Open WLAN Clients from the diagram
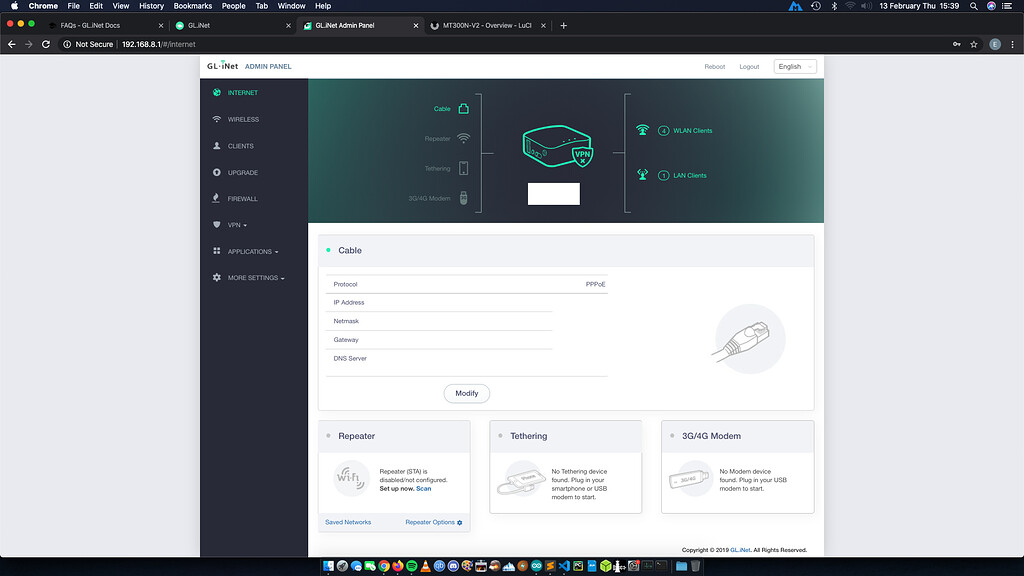The image size is (1024, 576). pyautogui.click(x=685, y=131)
